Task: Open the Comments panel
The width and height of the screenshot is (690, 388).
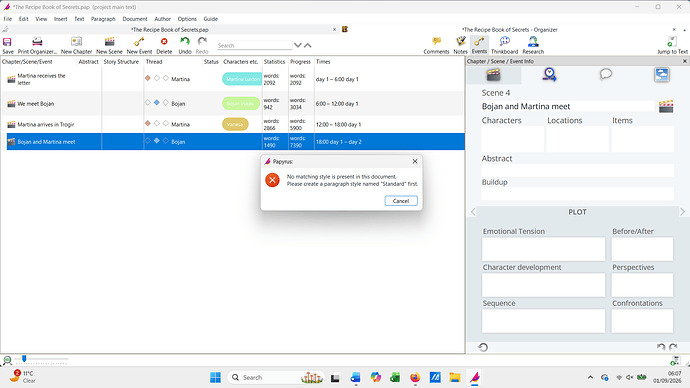Action: point(436,45)
